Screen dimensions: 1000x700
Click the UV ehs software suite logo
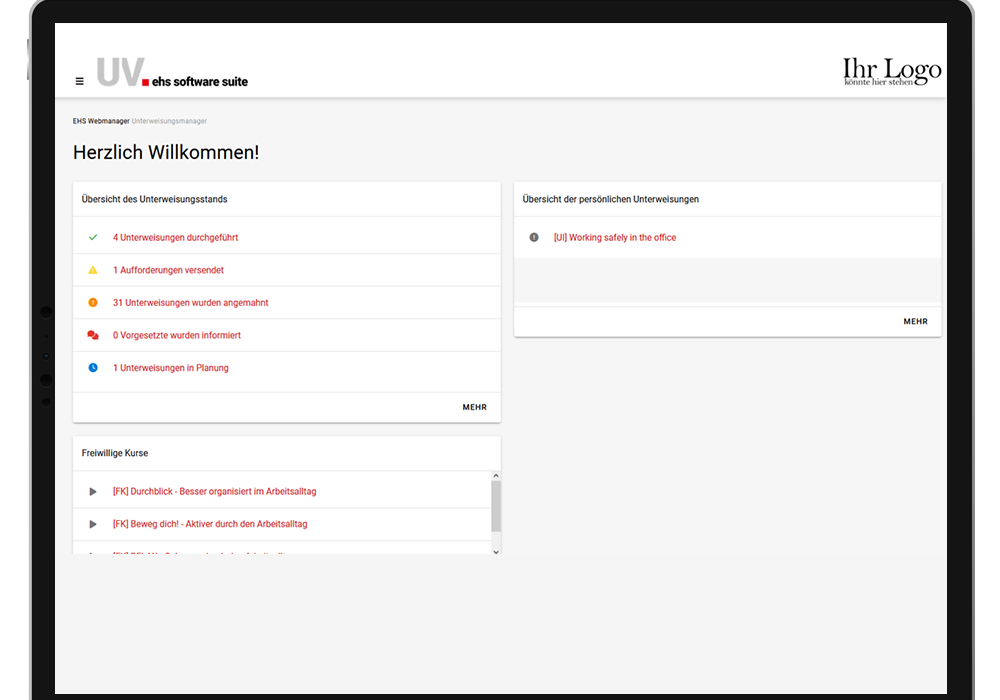click(172, 74)
